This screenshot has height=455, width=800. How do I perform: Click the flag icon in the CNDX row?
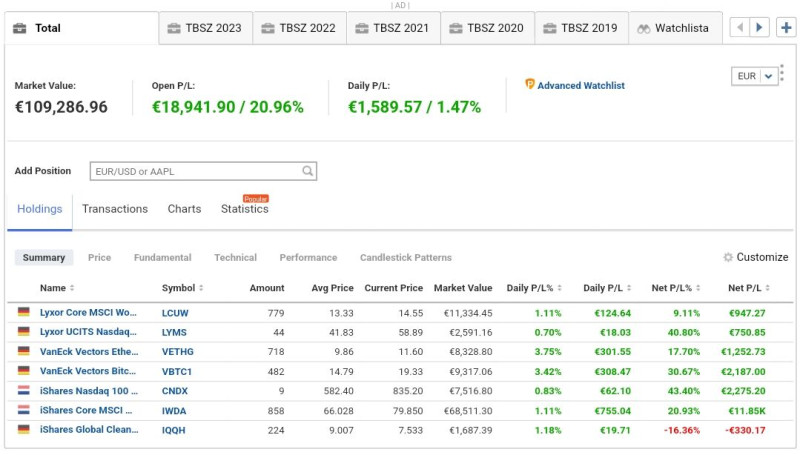[x=23, y=390]
